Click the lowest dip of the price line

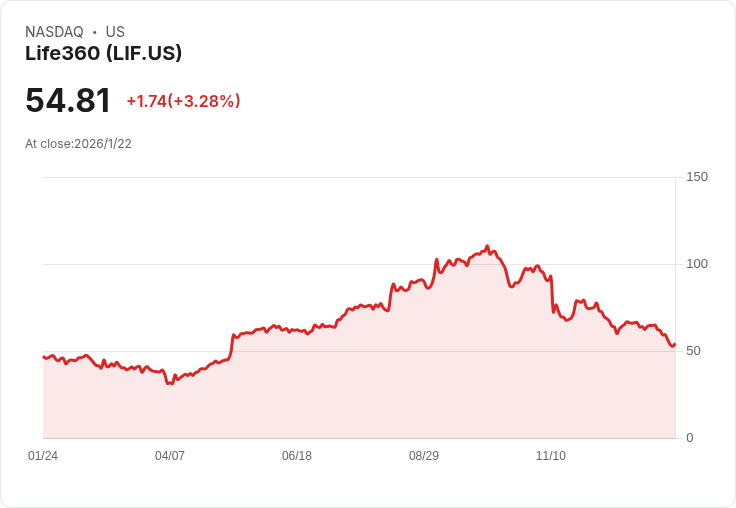pyautogui.click(x=170, y=383)
